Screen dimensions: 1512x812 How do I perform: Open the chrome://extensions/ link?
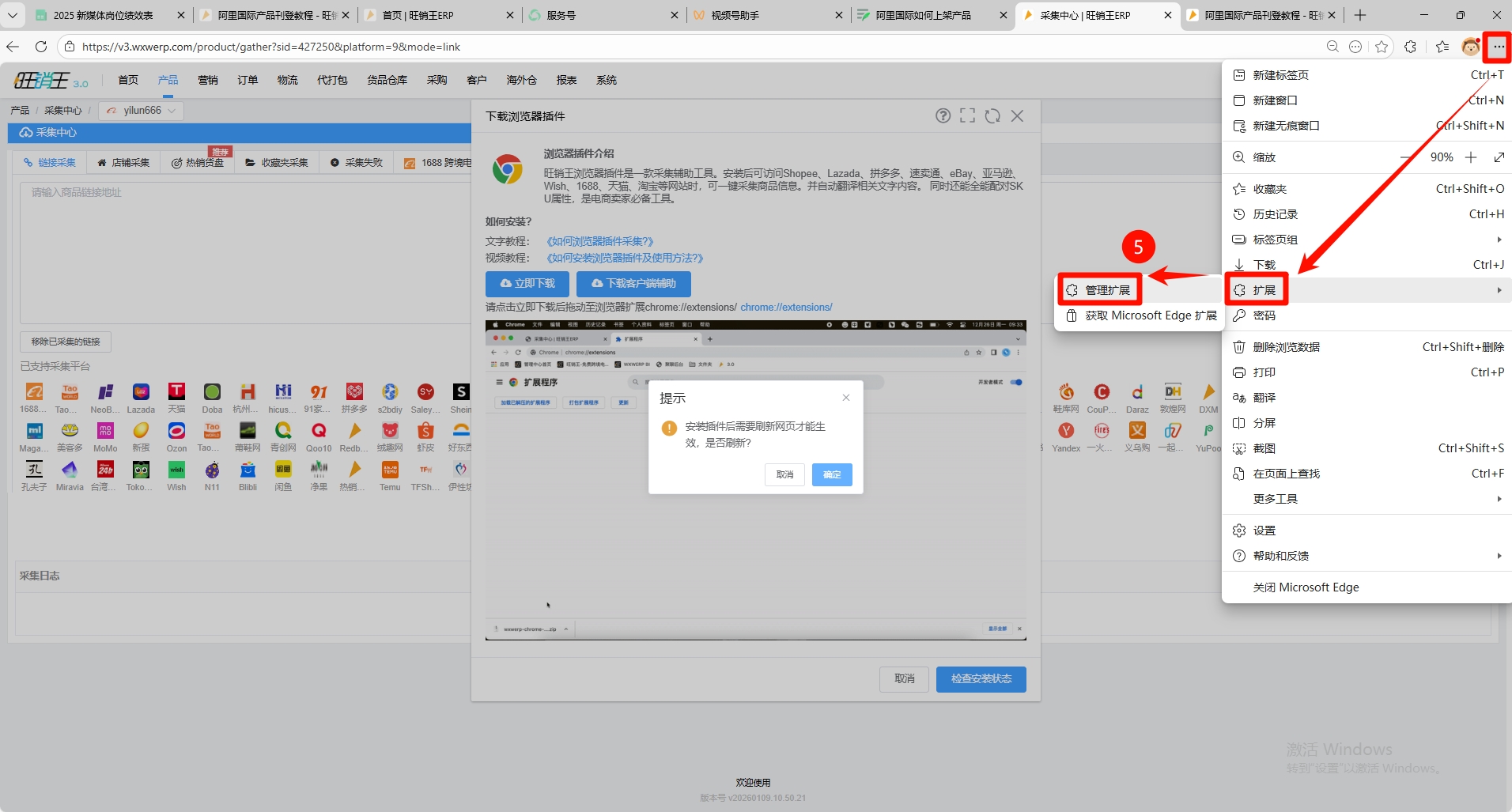[786, 308]
